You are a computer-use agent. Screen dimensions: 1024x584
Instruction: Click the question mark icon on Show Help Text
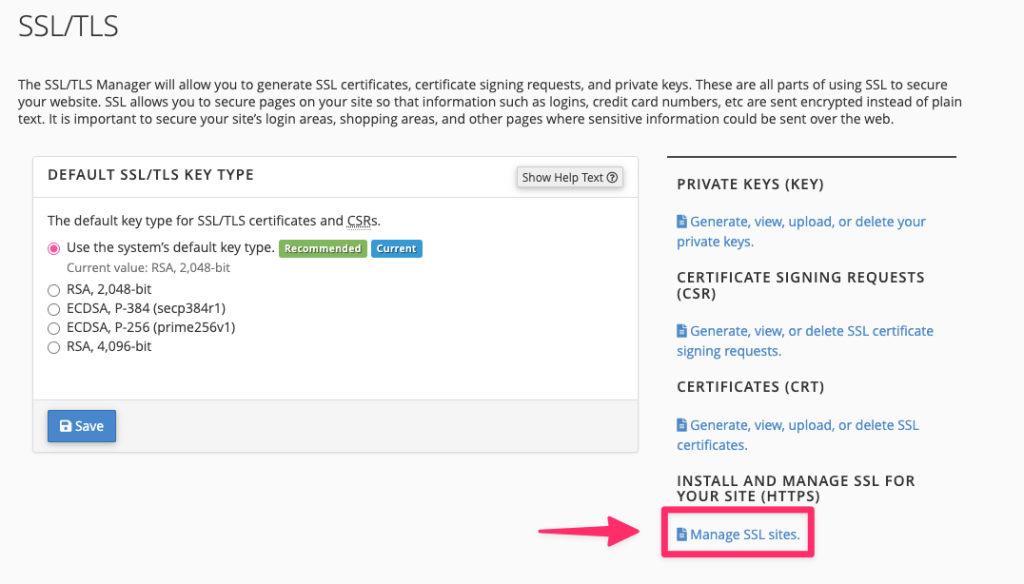[611, 177]
